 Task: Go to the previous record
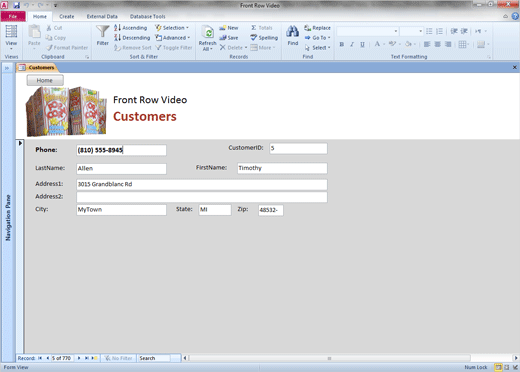[x=47, y=358]
